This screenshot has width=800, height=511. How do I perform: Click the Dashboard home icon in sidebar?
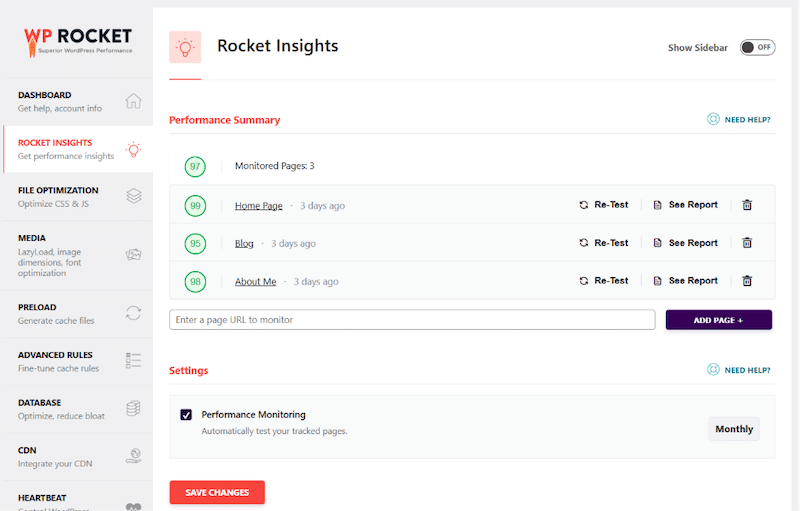pos(133,101)
